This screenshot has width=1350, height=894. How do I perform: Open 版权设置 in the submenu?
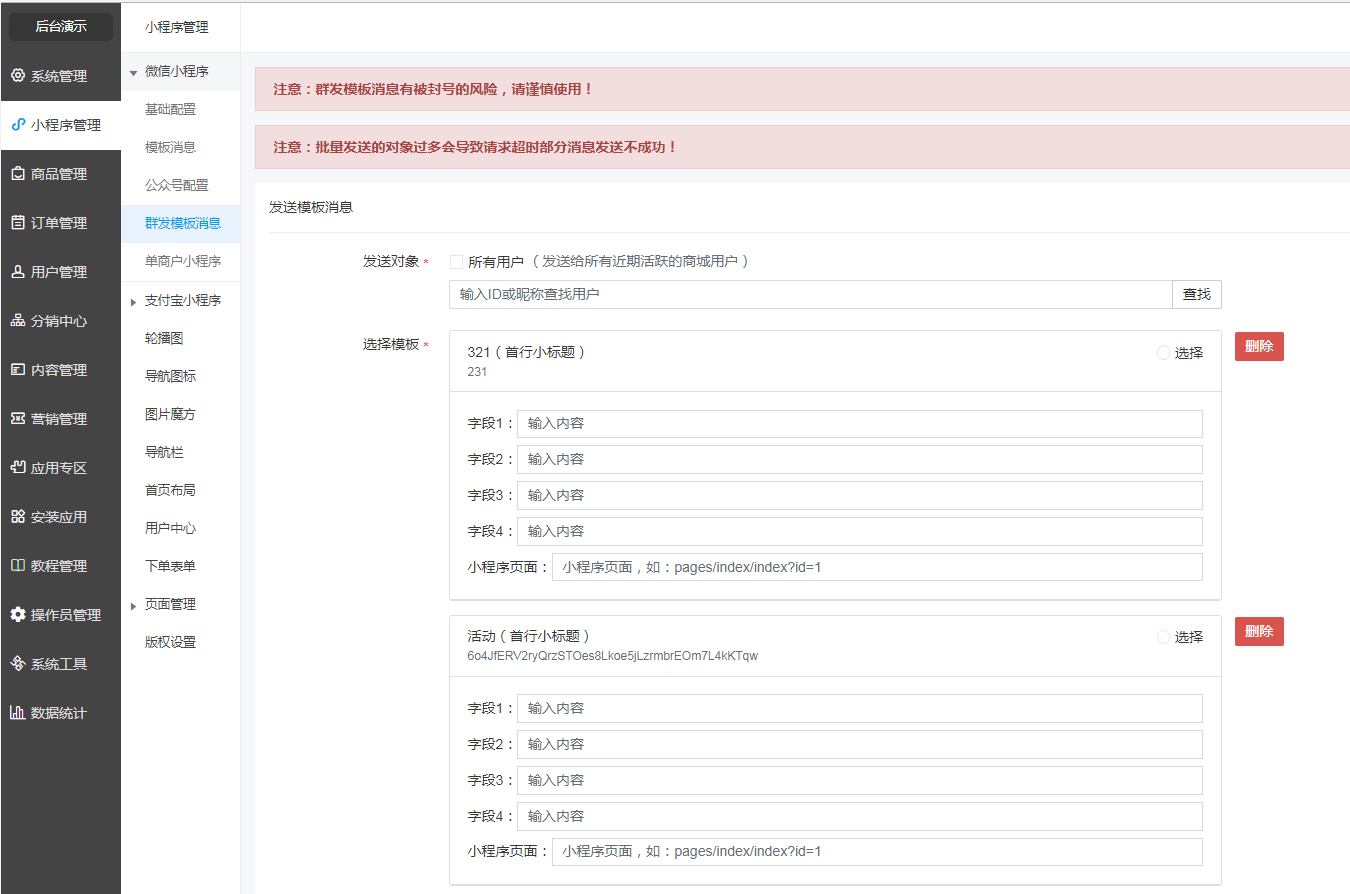point(171,642)
